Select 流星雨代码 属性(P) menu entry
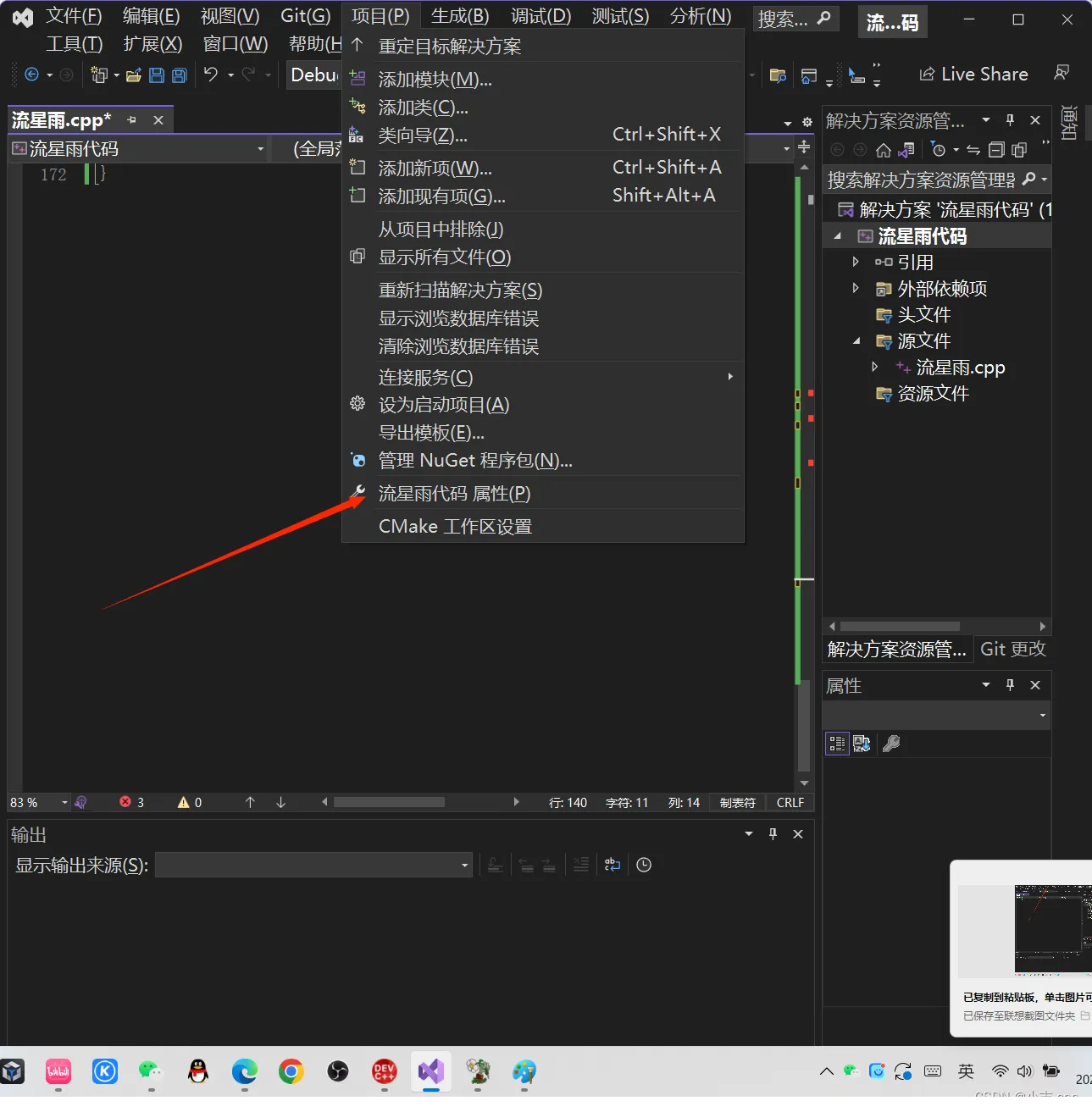 (543, 494)
